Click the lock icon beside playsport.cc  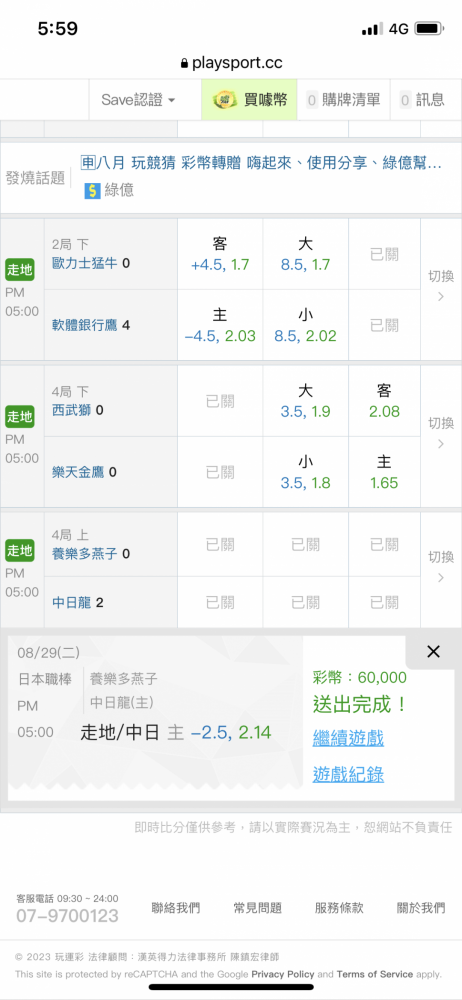click(x=185, y=64)
